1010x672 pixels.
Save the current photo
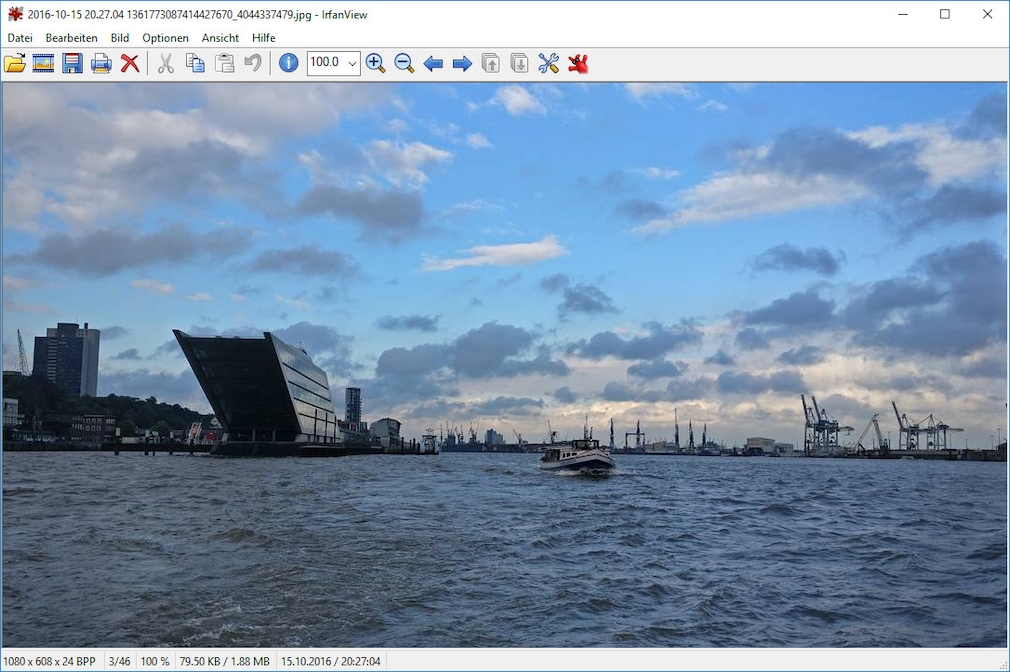tap(71, 62)
